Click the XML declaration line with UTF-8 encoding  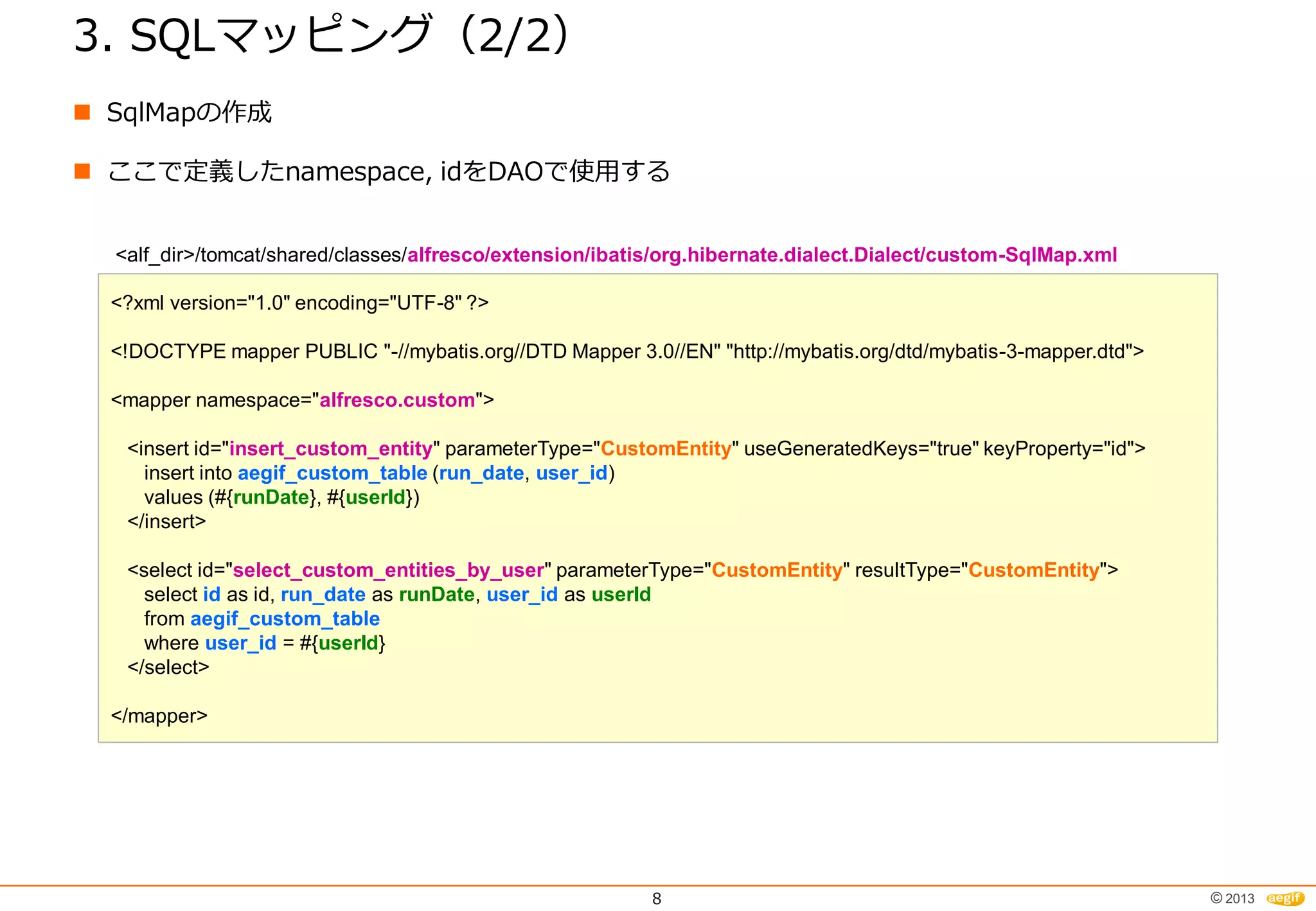coord(299,303)
